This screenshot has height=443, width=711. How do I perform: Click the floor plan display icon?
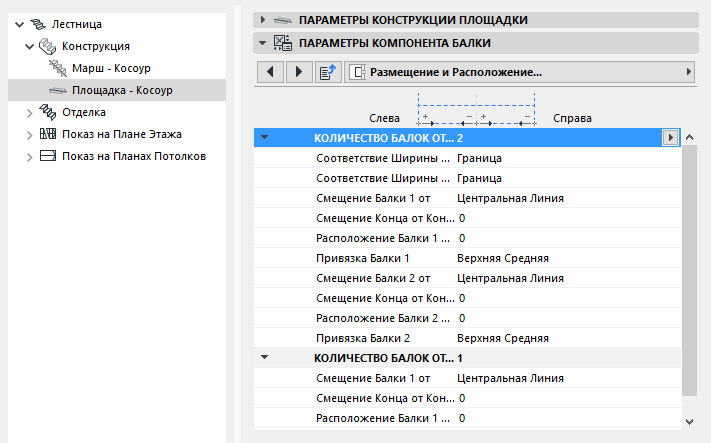point(48,134)
